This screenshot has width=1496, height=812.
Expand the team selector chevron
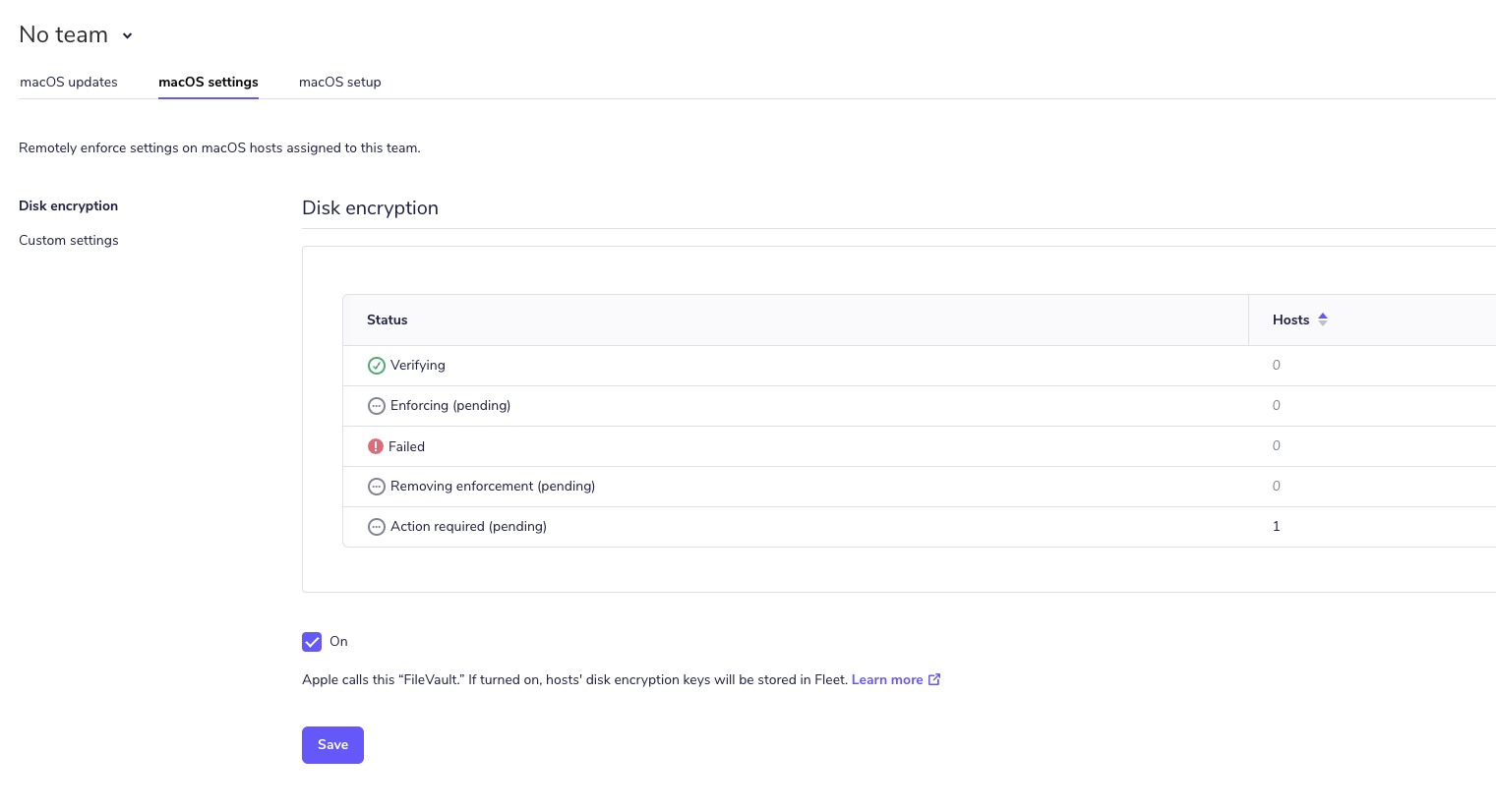click(127, 35)
